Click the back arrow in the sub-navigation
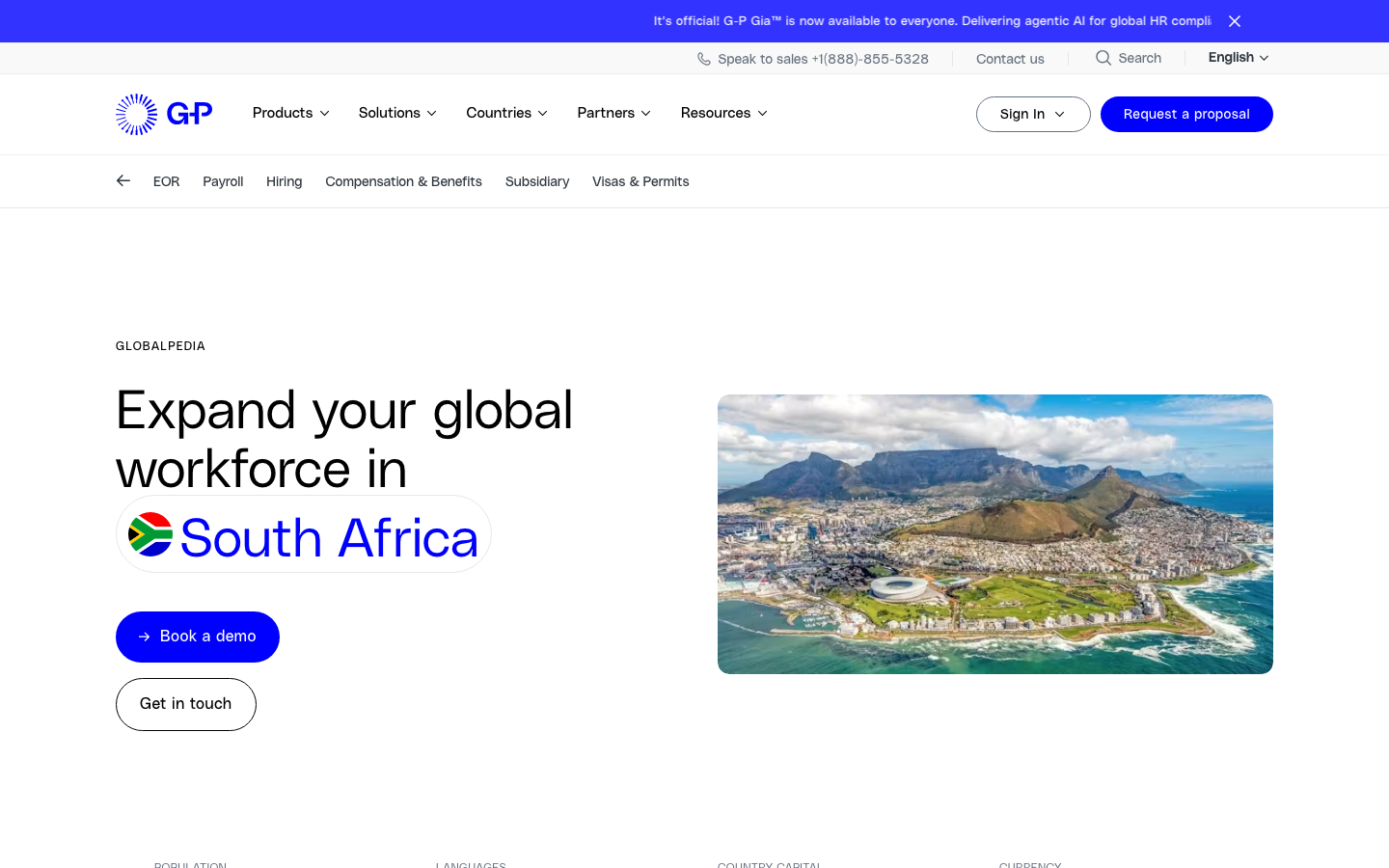 pos(123,180)
